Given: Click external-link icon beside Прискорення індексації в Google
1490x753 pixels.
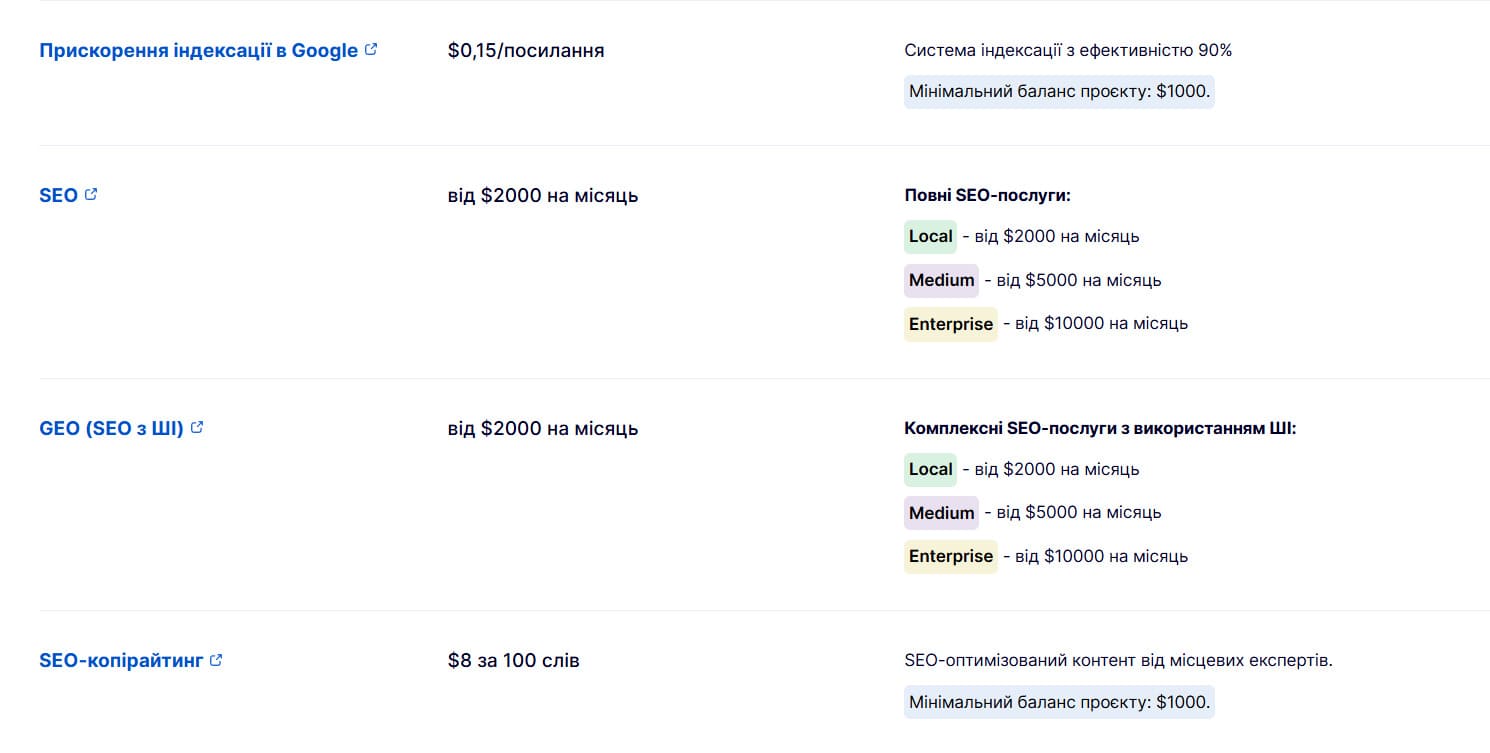Looking at the screenshot, I should 372,49.
